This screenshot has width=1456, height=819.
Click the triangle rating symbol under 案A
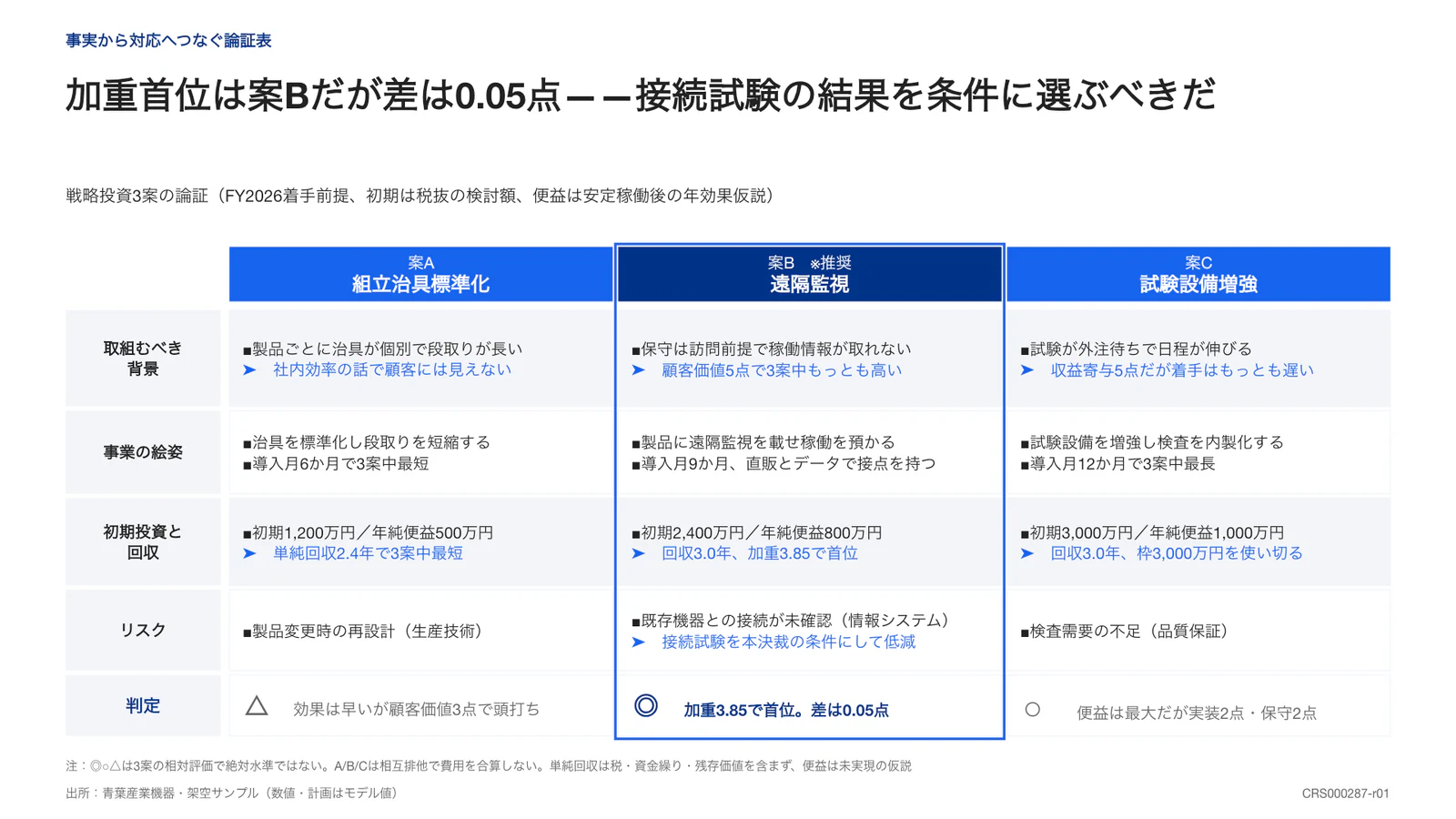coord(257,706)
